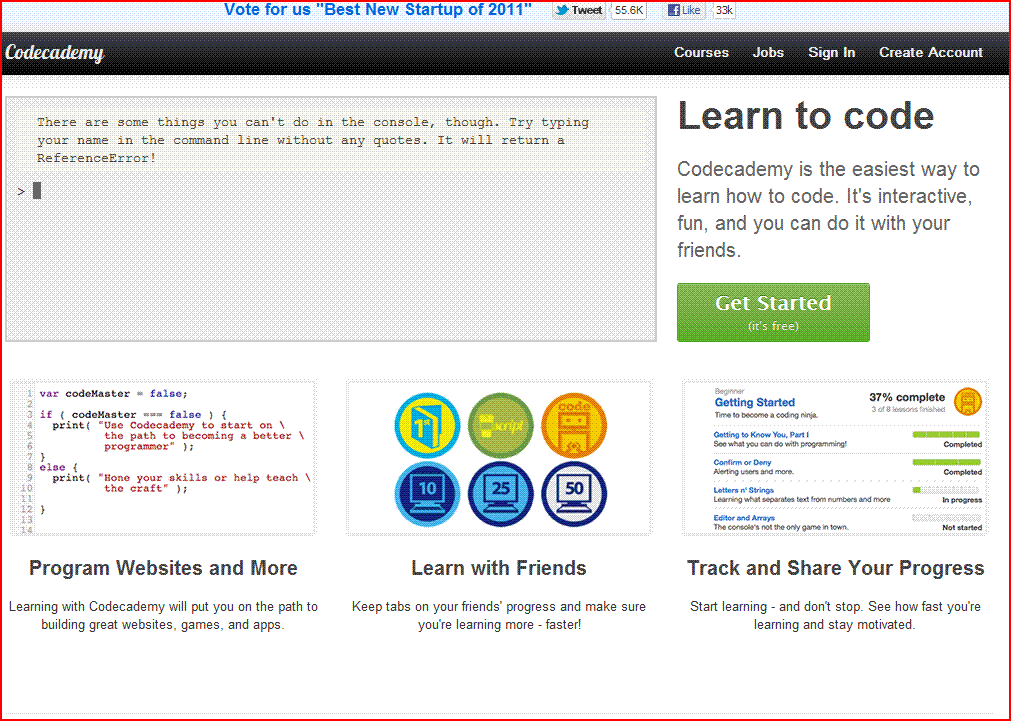This screenshot has height=721, width=1011.
Task: Click Track and Share Your Progress heading
Action: (836, 568)
